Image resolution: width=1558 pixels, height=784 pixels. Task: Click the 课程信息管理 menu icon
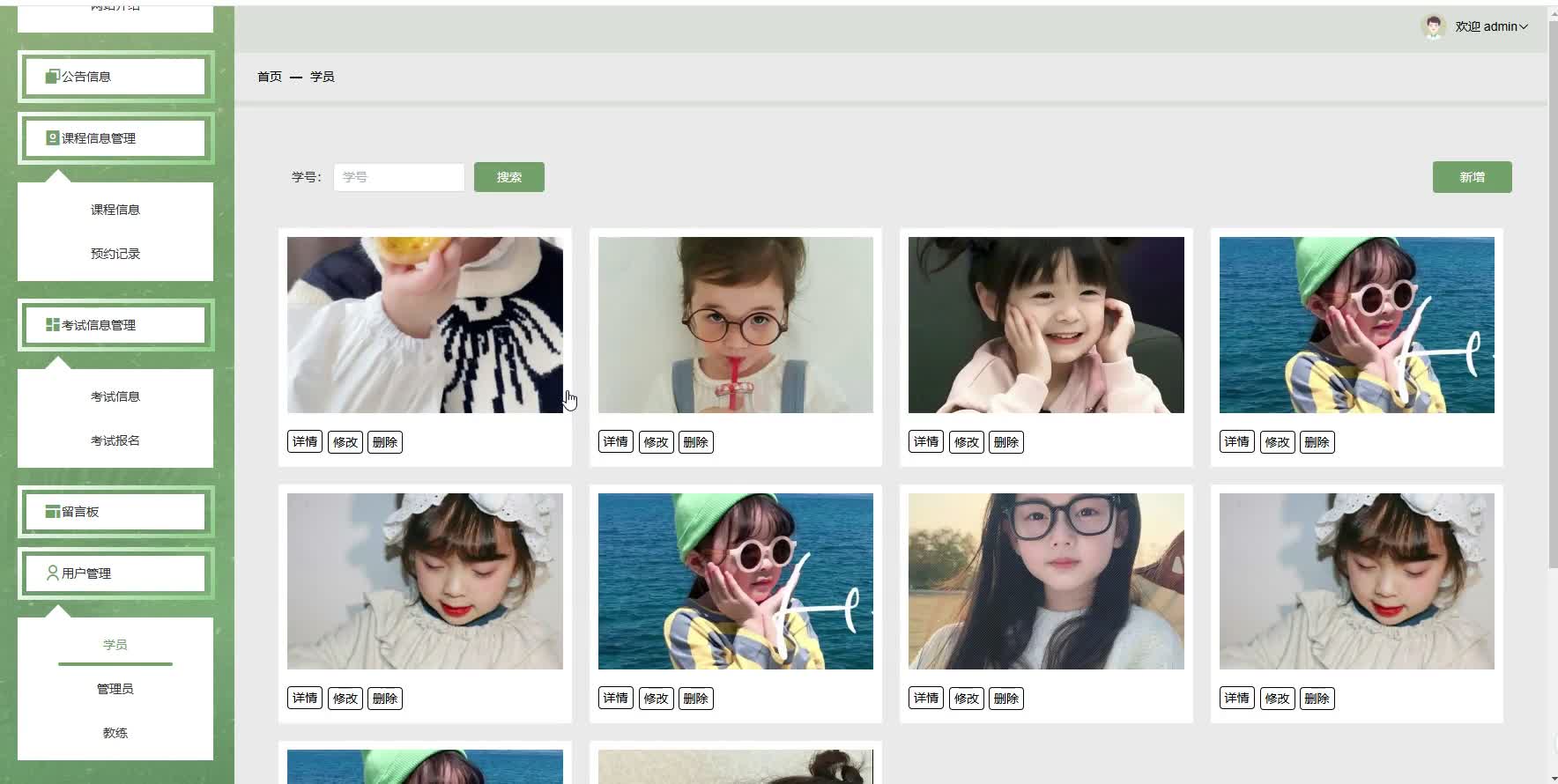[x=53, y=138]
